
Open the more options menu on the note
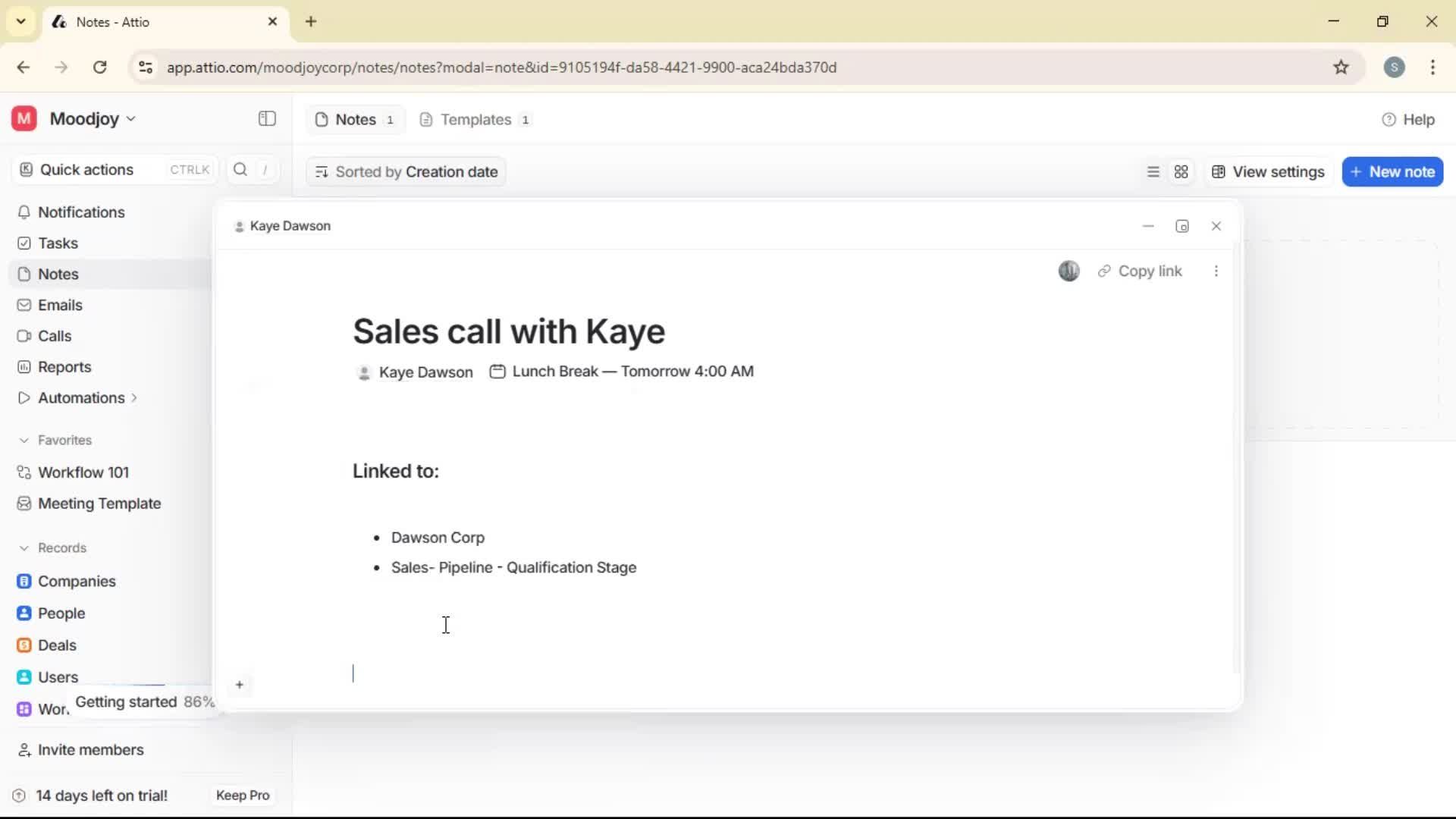click(1216, 271)
